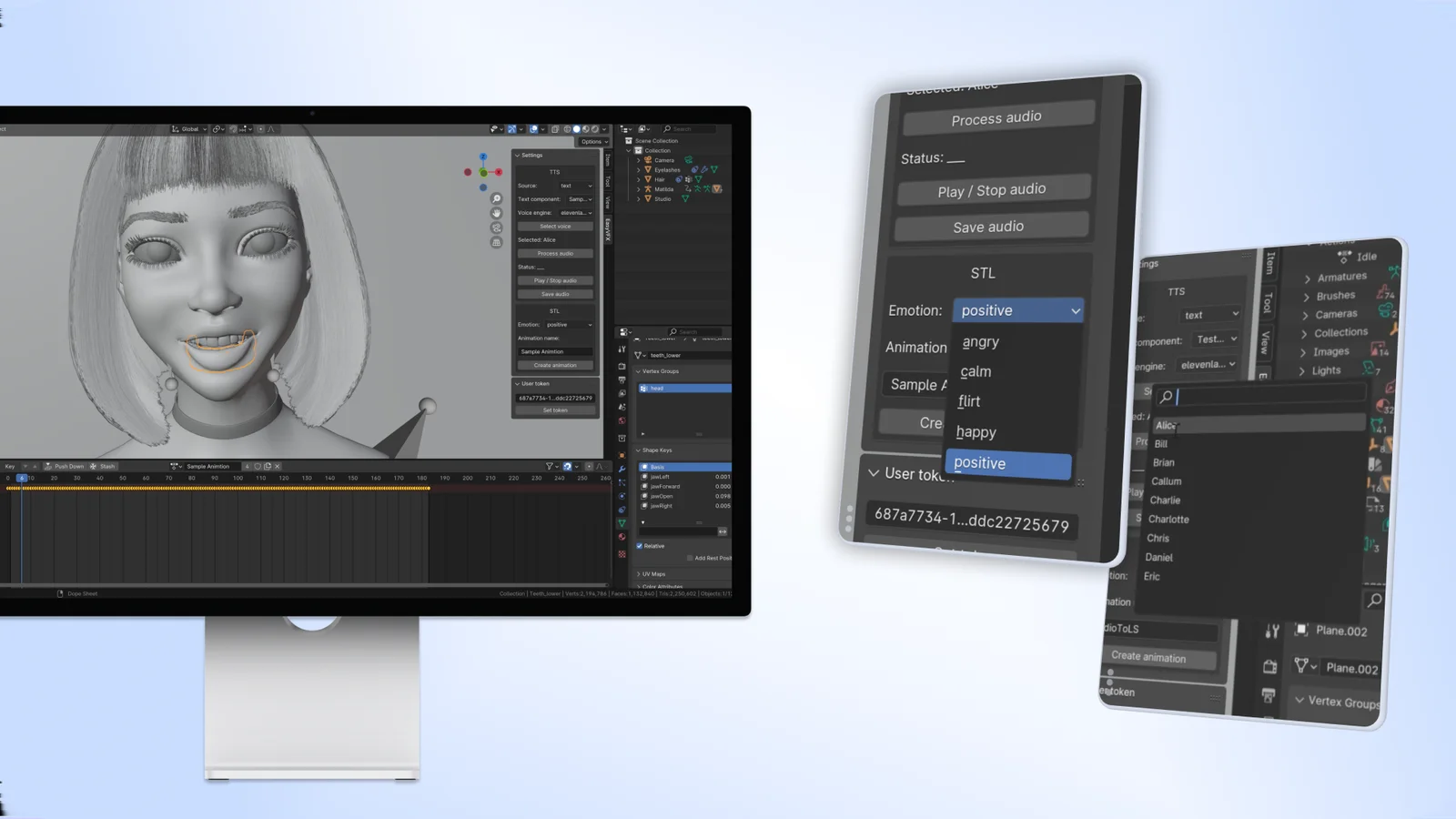Click the magnifier search icon in the voice panel

pyautogui.click(x=1168, y=398)
